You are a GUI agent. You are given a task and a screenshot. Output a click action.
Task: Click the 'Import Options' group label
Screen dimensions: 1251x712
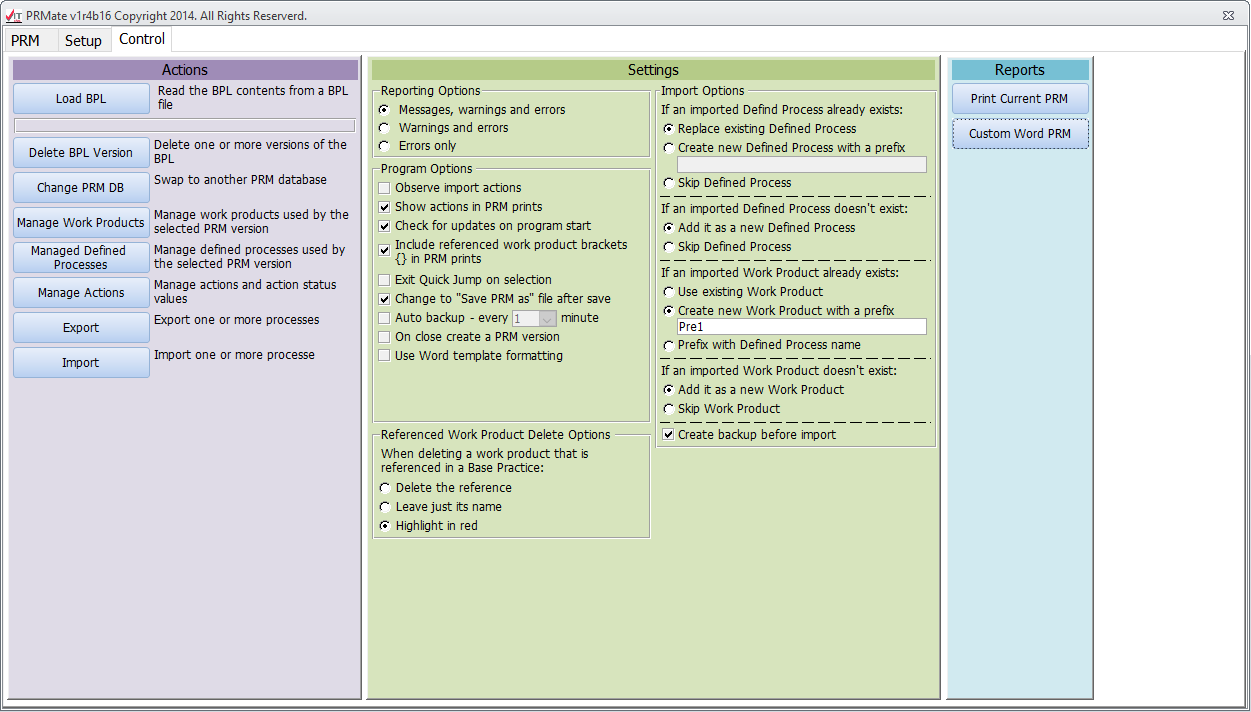[703, 91]
